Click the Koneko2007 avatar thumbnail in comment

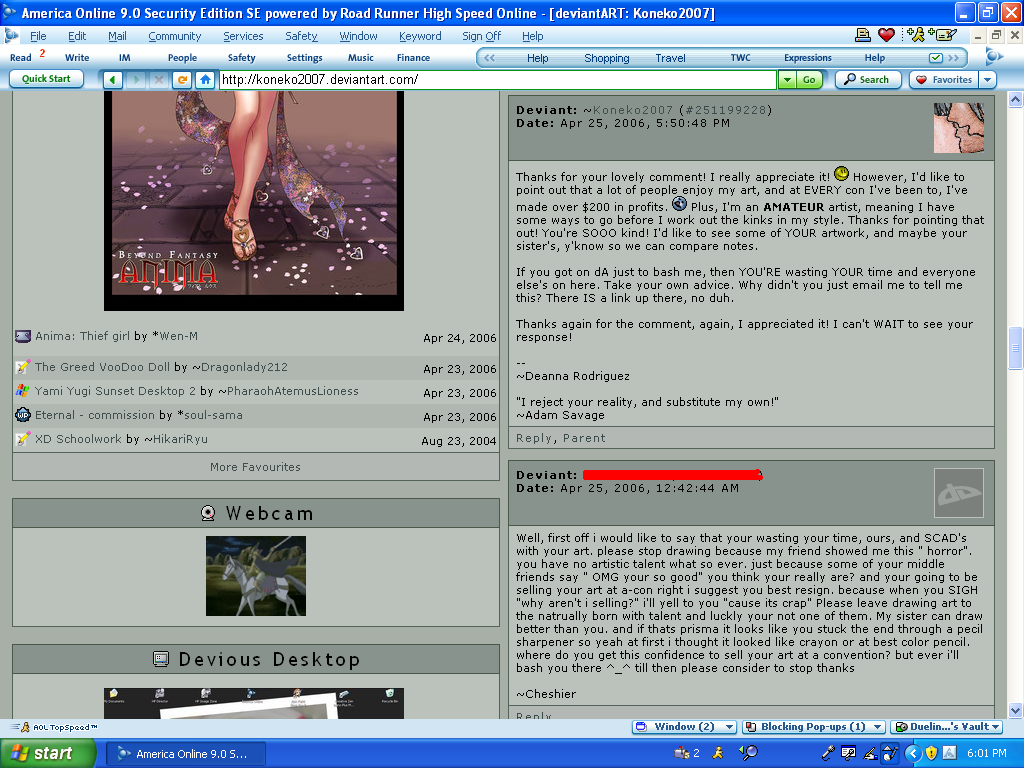click(x=958, y=128)
